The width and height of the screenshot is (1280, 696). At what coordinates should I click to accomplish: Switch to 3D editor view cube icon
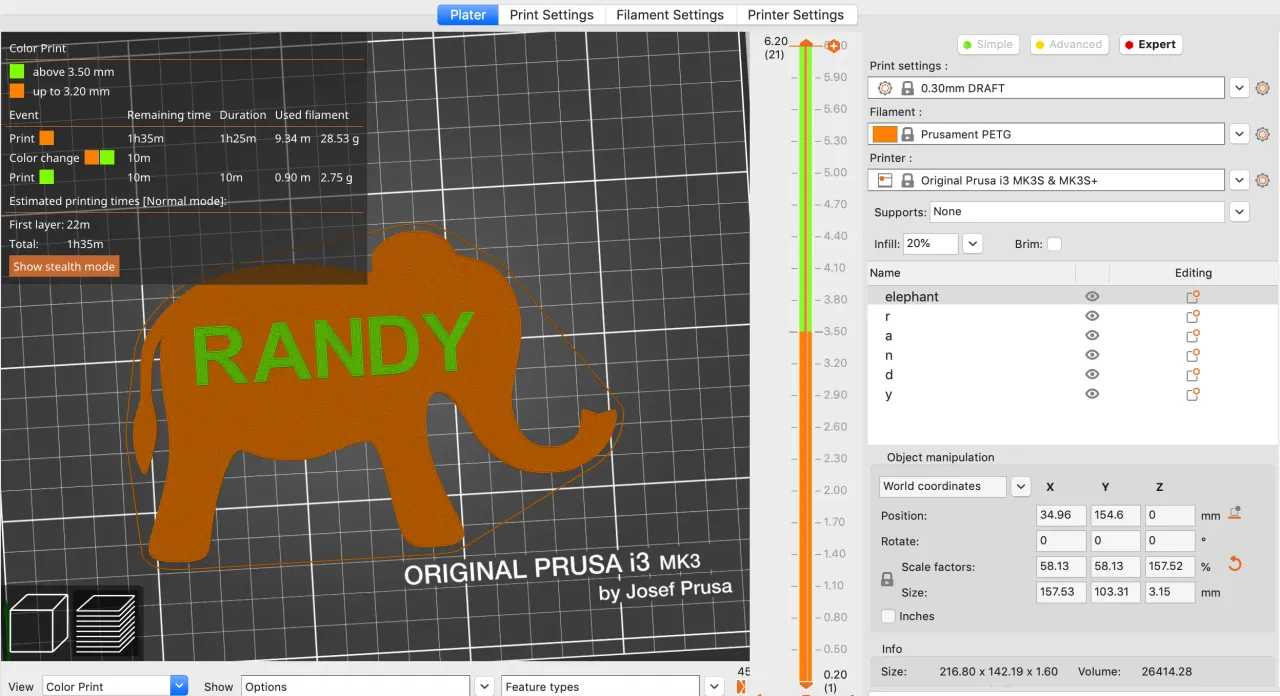pyautogui.click(x=38, y=622)
